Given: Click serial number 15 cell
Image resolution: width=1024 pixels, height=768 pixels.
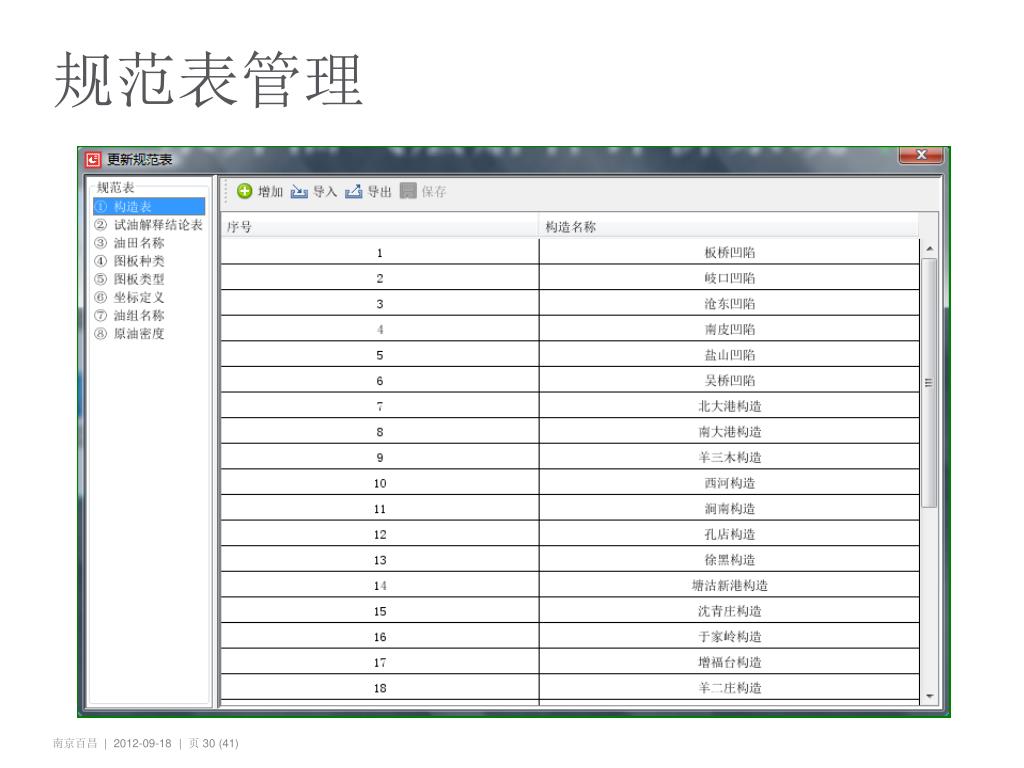Looking at the screenshot, I should pyautogui.click(x=379, y=611).
